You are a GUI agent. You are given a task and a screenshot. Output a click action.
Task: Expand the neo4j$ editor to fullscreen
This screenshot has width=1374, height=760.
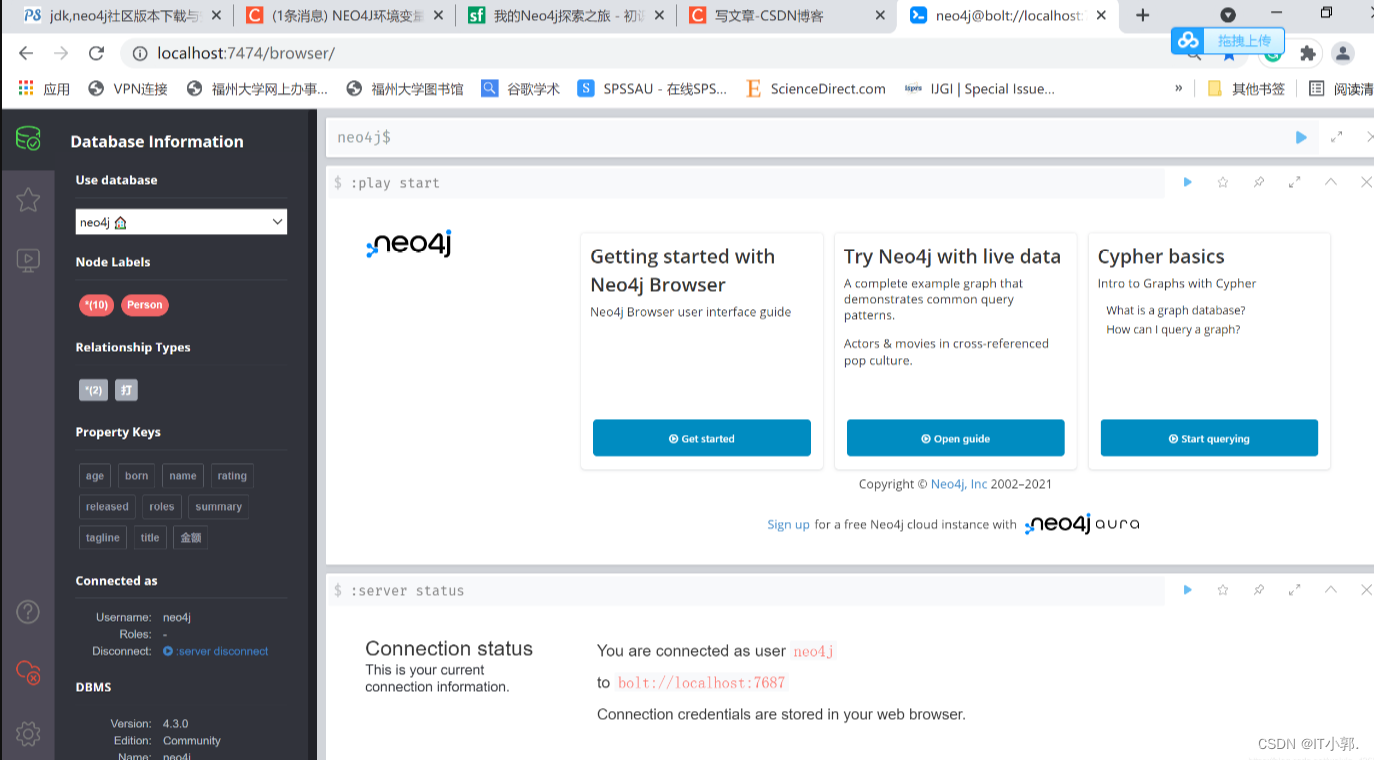(x=1337, y=137)
